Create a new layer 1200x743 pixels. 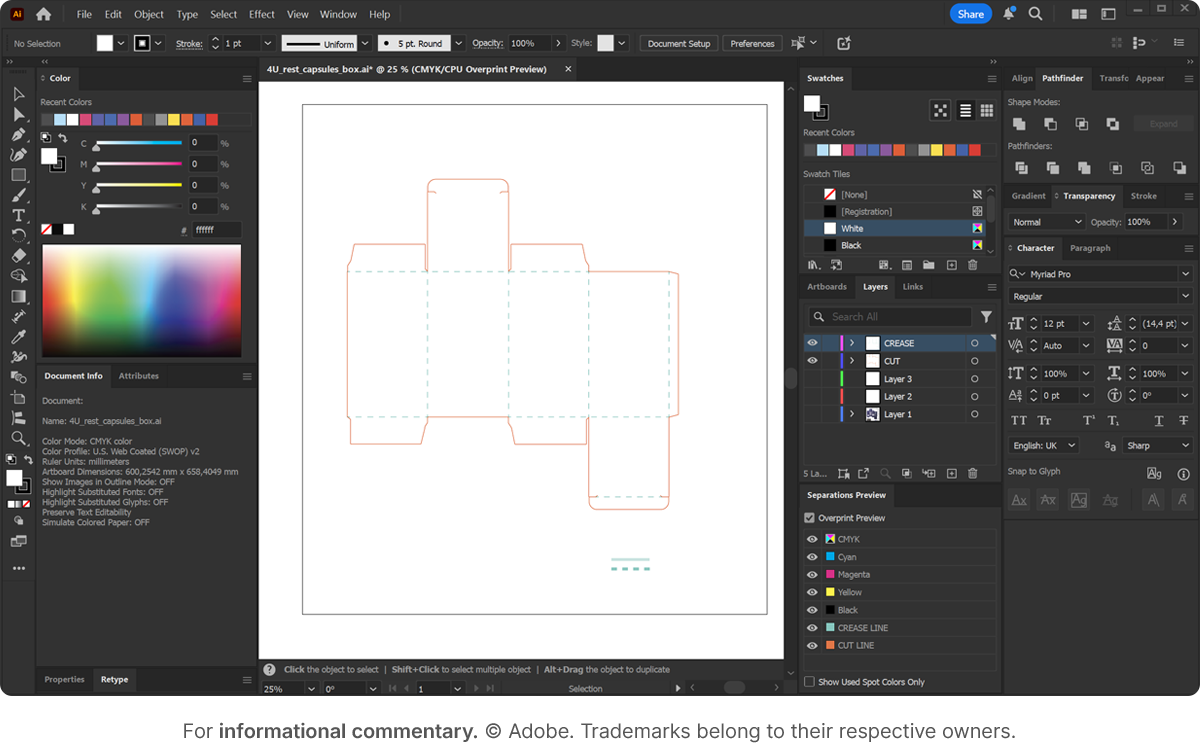[951, 473]
